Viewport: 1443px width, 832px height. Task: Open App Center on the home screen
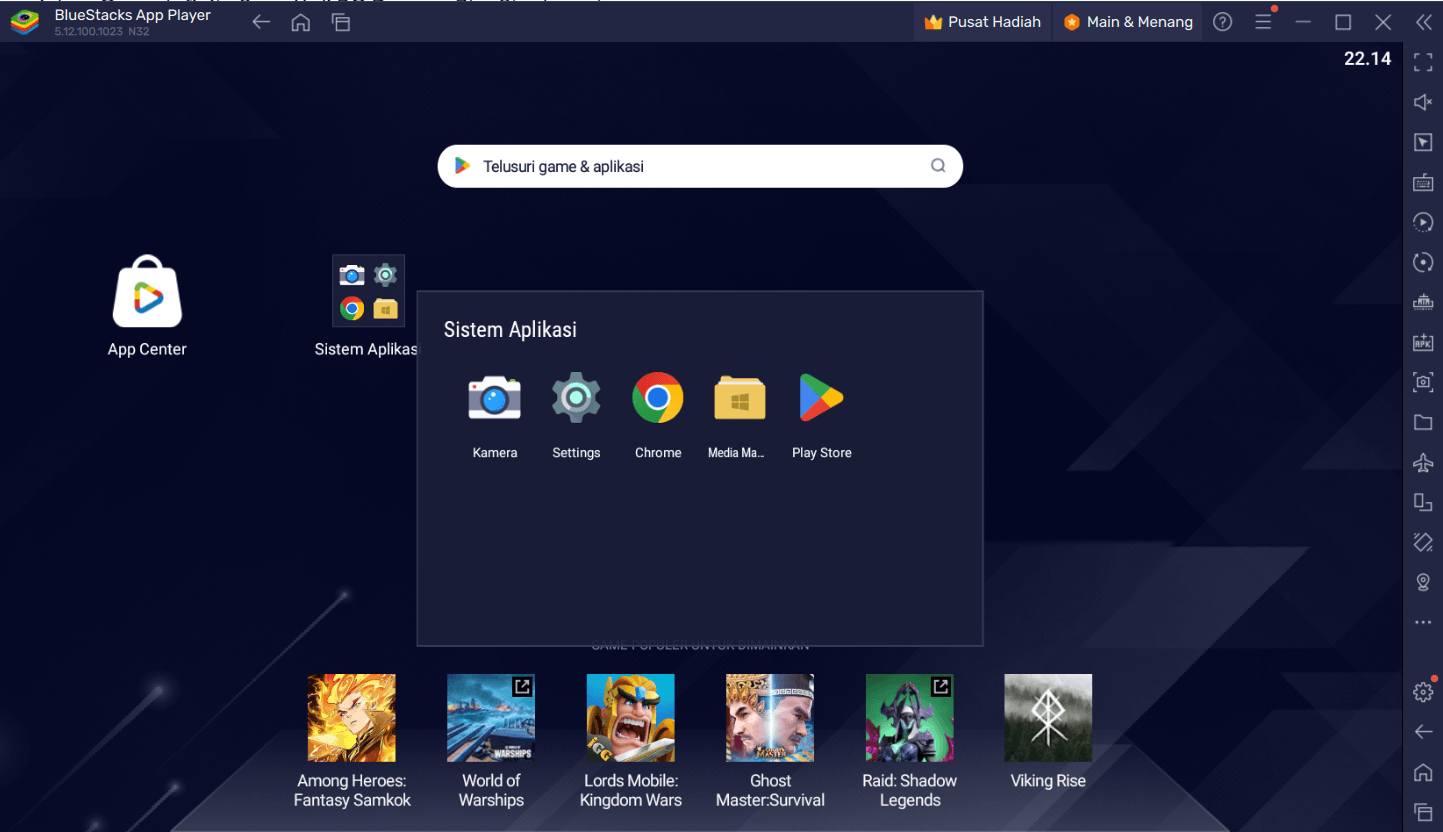[x=147, y=291]
